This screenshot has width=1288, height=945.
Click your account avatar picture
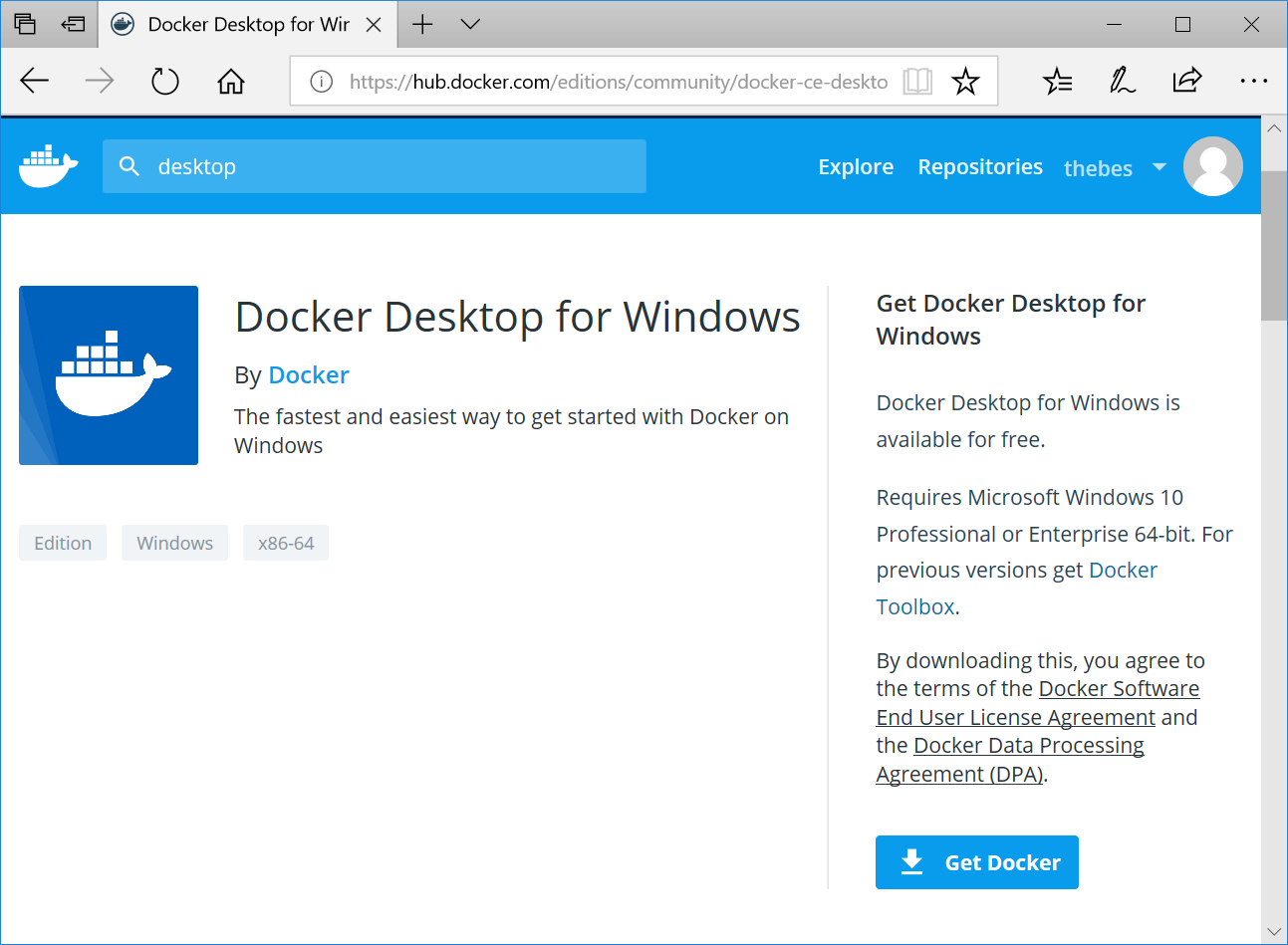tap(1212, 165)
